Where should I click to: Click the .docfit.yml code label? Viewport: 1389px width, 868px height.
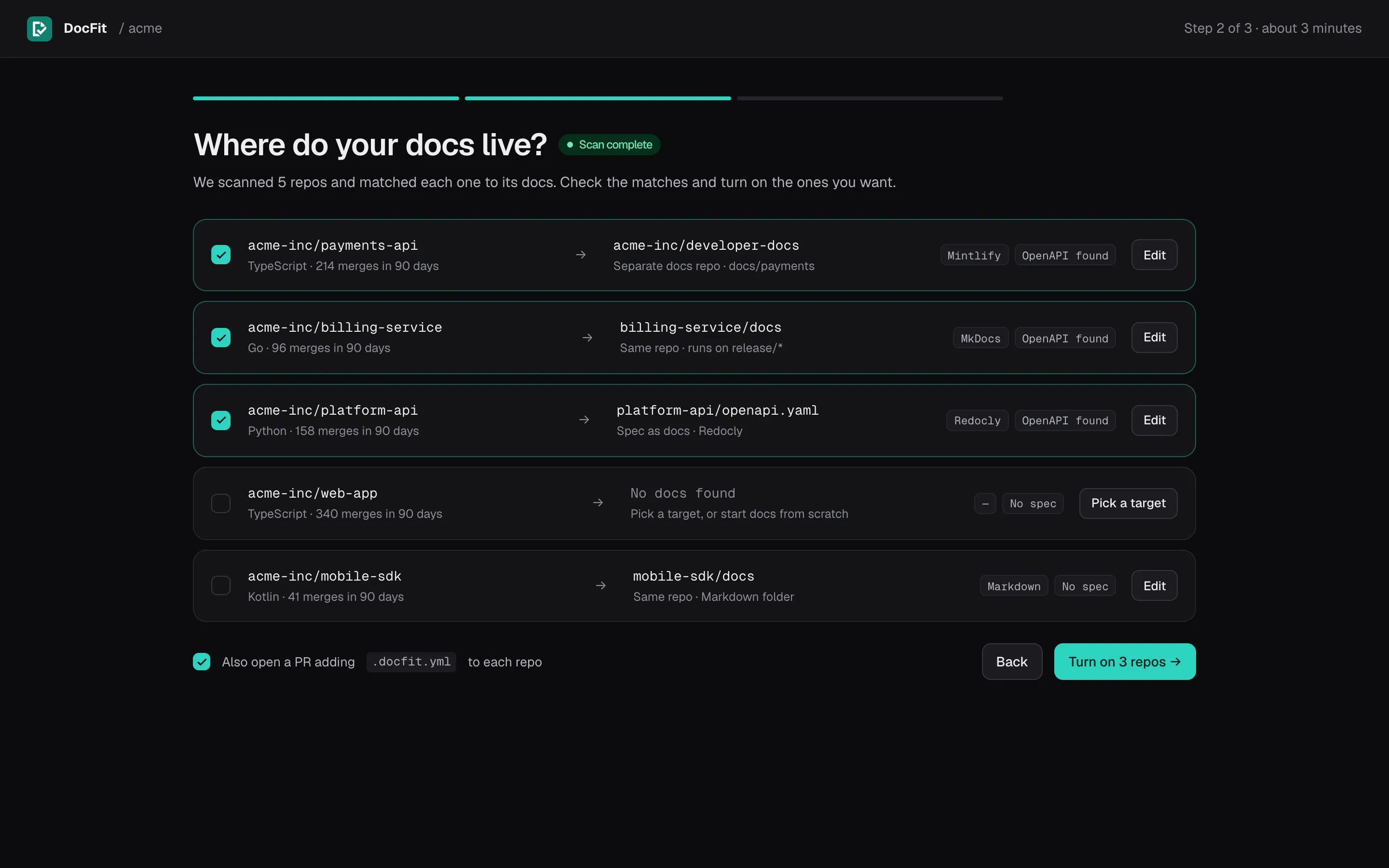[411, 662]
